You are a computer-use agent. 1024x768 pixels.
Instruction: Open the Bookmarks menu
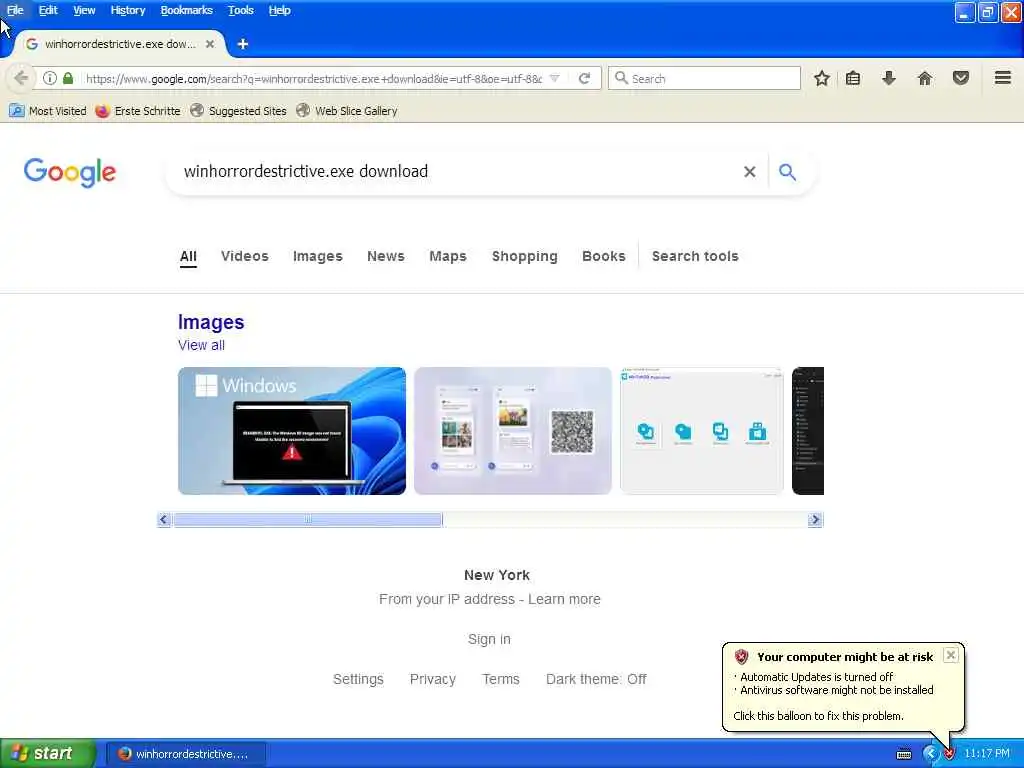click(187, 10)
